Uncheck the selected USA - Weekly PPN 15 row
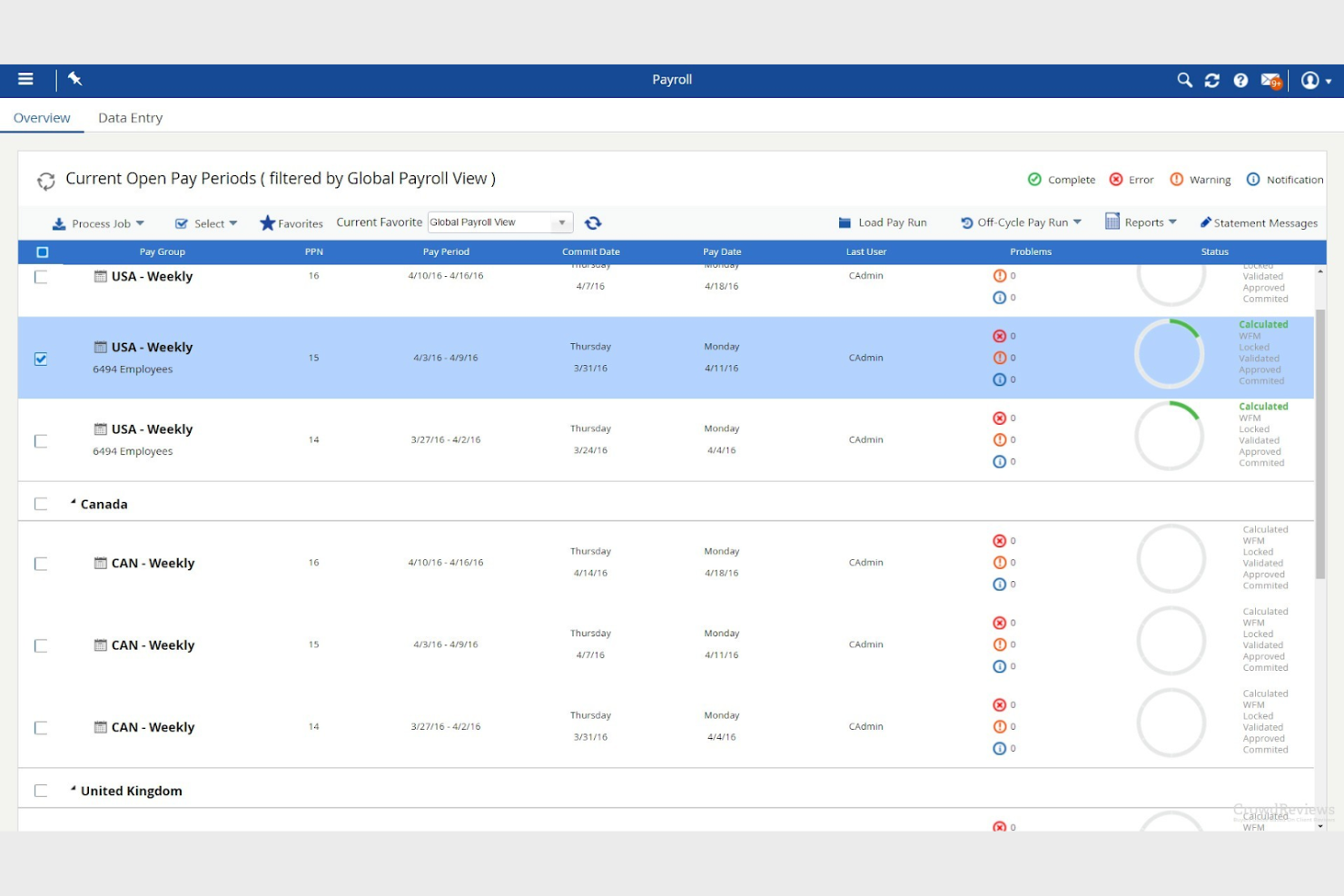Screen dimensions: 1344x896 pos(40,359)
